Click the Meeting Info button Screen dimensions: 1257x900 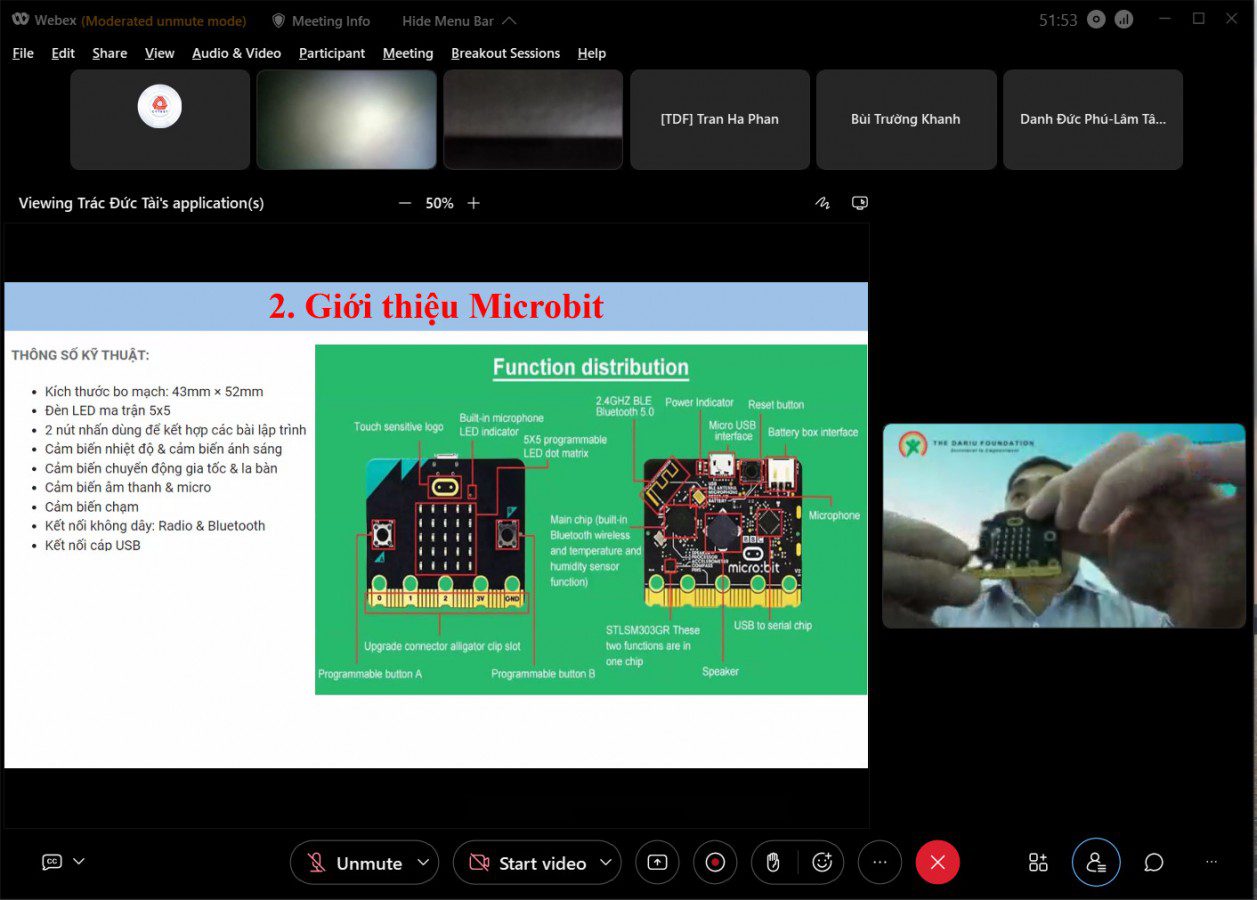321,21
